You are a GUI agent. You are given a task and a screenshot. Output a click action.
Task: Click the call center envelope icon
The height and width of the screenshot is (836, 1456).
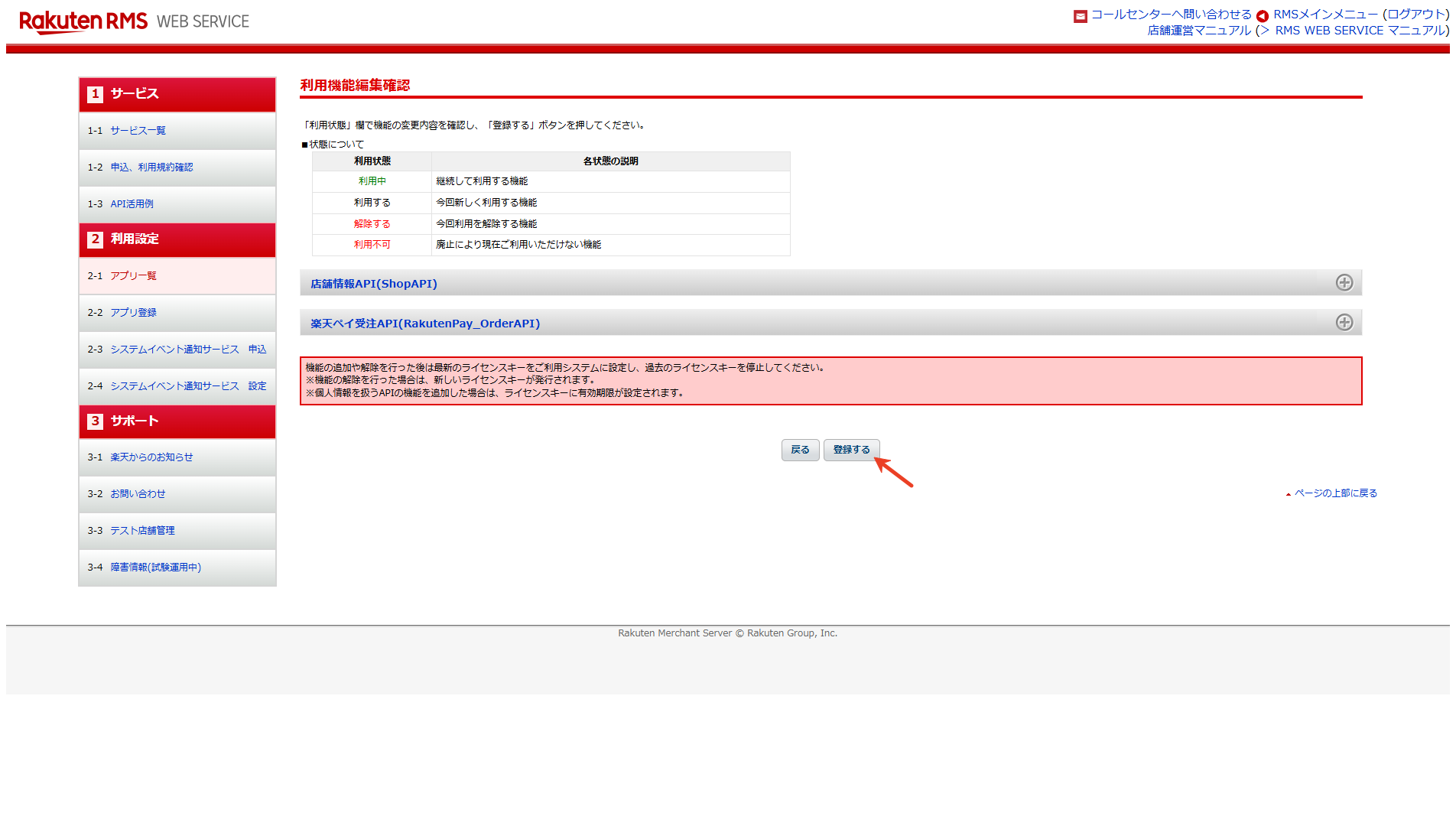pyautogui.click(x=1081, y=16)
